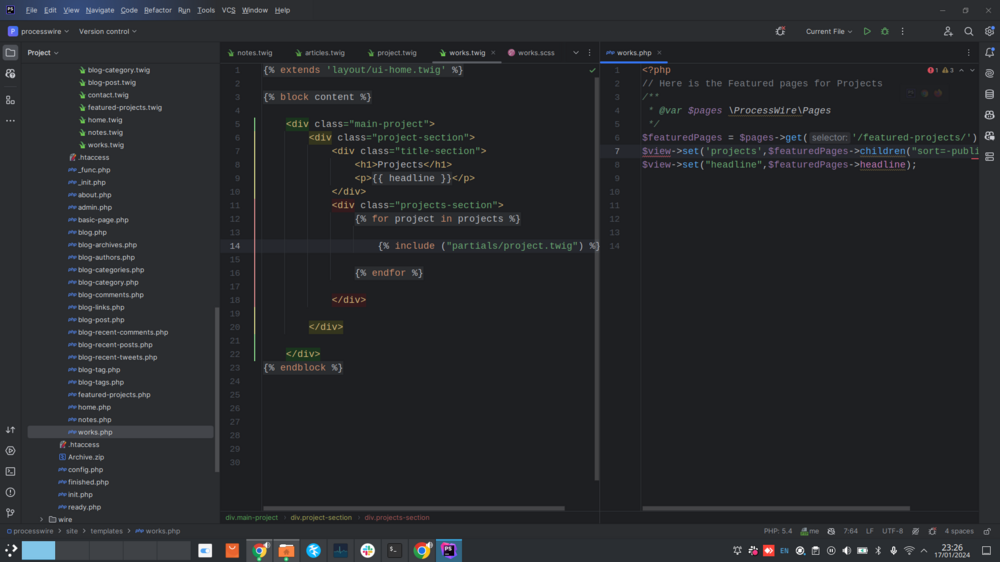Open the Current File run configuration dropdown

829,31
